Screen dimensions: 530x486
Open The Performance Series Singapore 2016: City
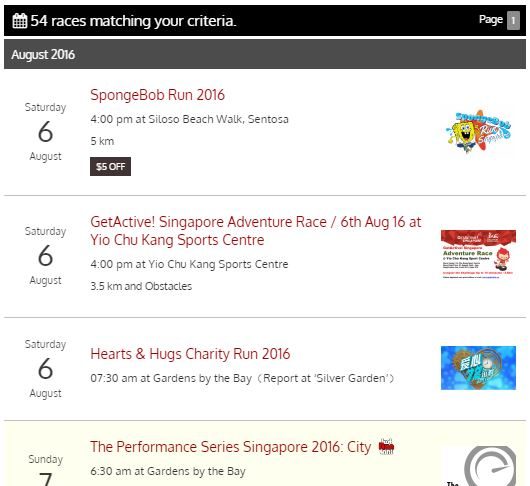click(231, 447)
